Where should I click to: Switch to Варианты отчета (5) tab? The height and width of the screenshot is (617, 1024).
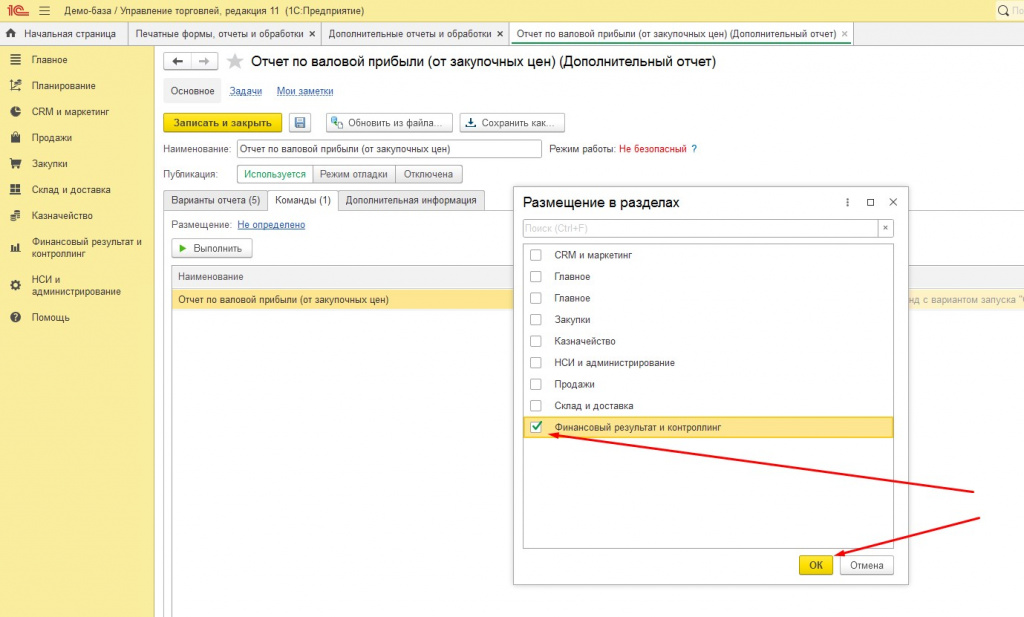click(x=216, y=200)
